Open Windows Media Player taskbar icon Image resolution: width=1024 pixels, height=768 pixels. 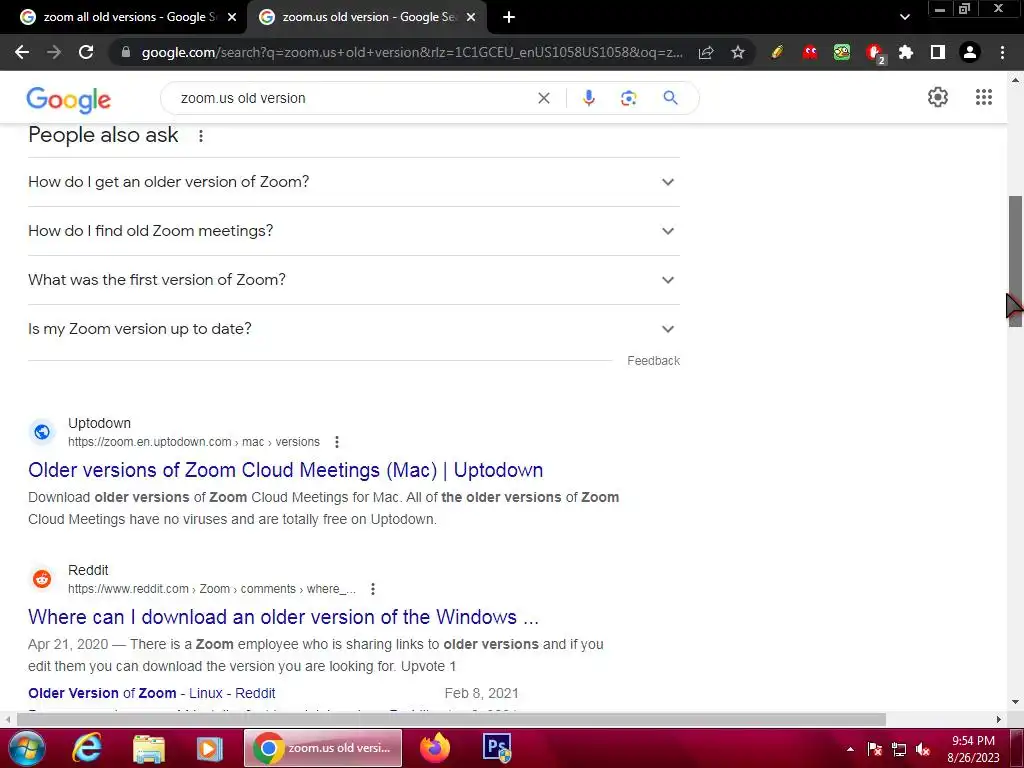tap(210, 748)
